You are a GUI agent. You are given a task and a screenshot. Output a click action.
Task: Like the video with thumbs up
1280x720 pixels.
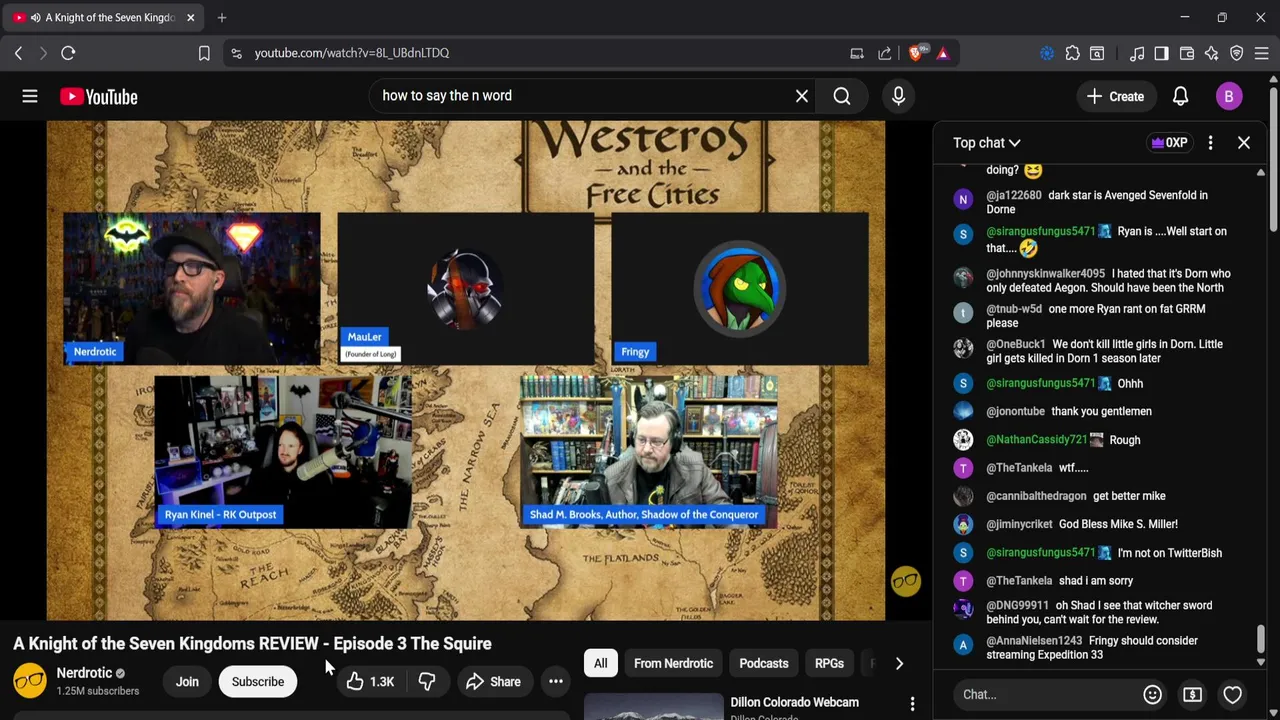tap(370, 682)
